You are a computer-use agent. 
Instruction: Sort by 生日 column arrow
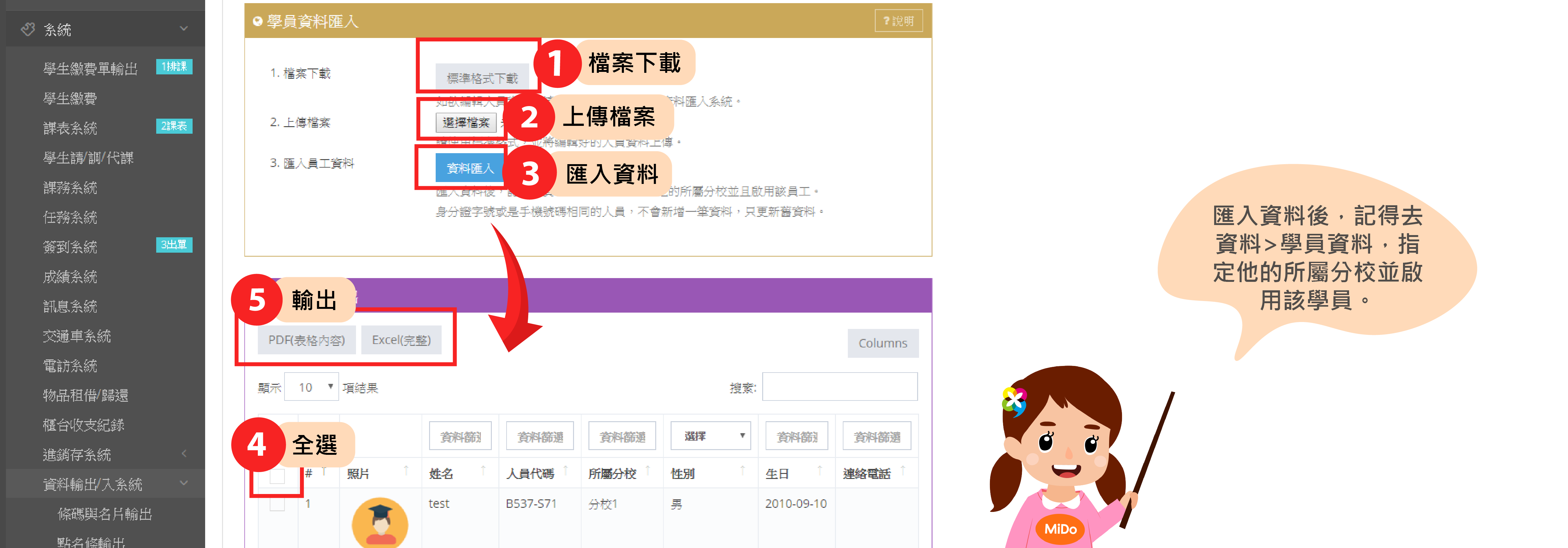820,471
